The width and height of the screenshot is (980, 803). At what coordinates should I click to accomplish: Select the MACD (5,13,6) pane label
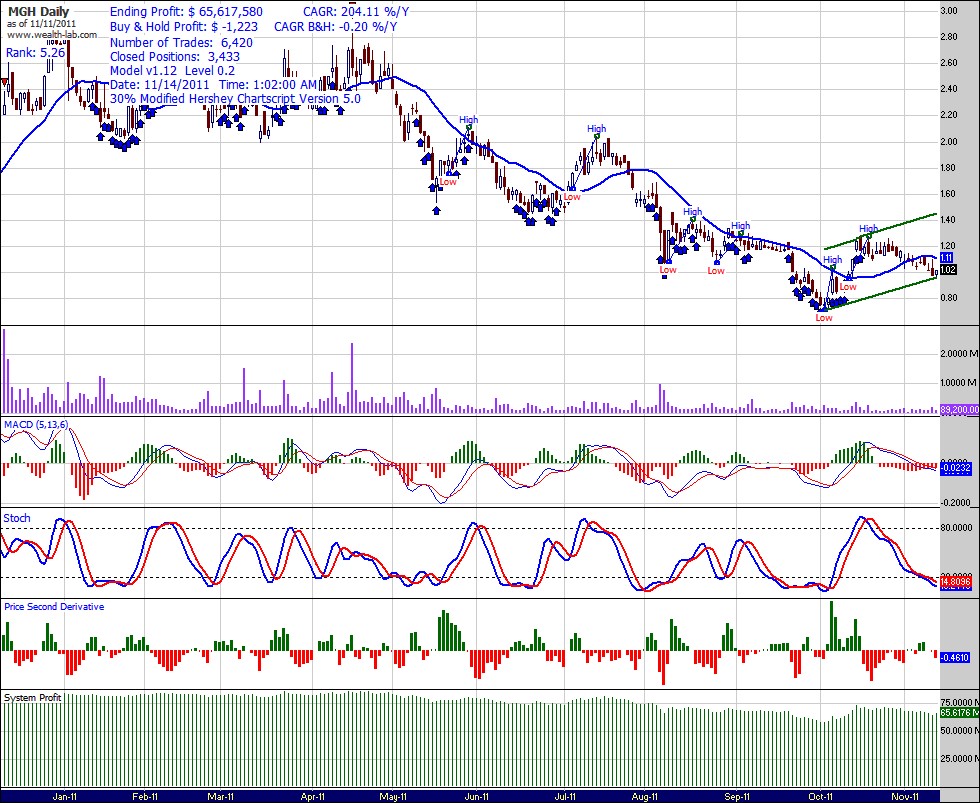coord(37,425)
